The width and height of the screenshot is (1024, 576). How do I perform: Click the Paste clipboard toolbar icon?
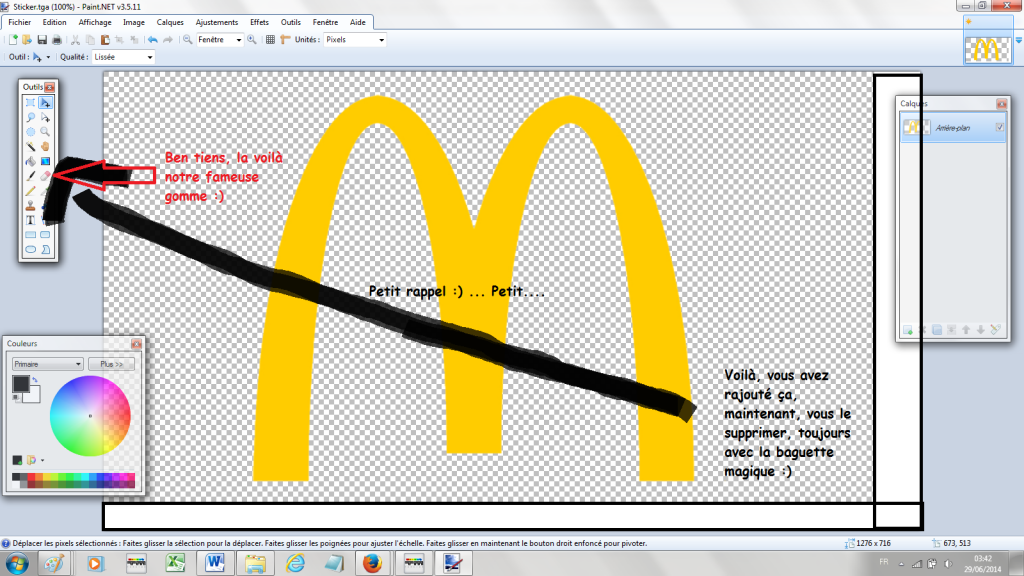pos(104,40)
